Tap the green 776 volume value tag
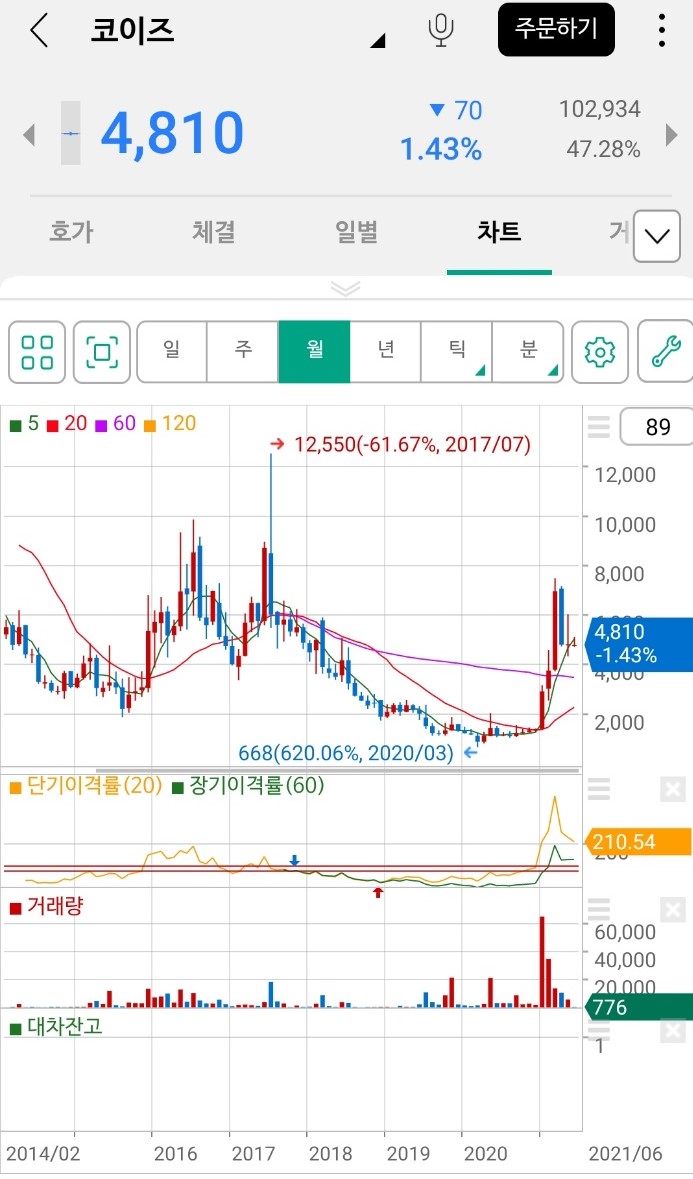The image size is (693, 1179). pos(639,1006)
